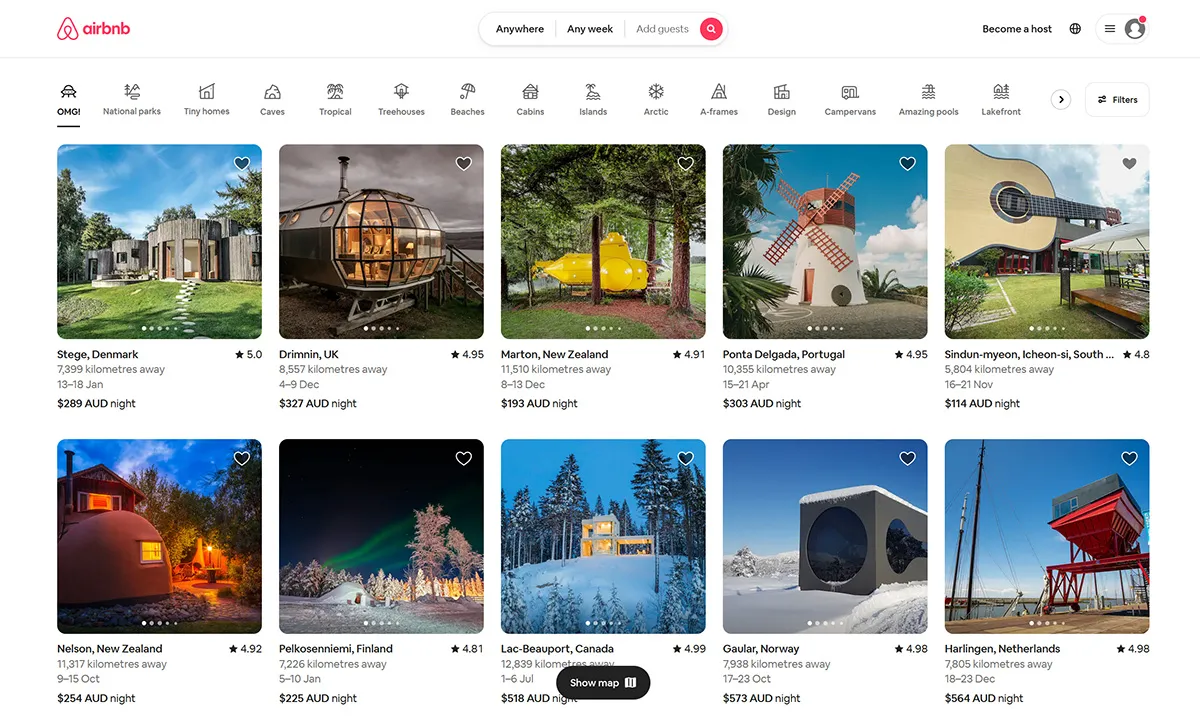This screenshot has height=724, width=1200.
Task: Favorite the Stege, Denmark listing heart
Action: click(242, 164)
